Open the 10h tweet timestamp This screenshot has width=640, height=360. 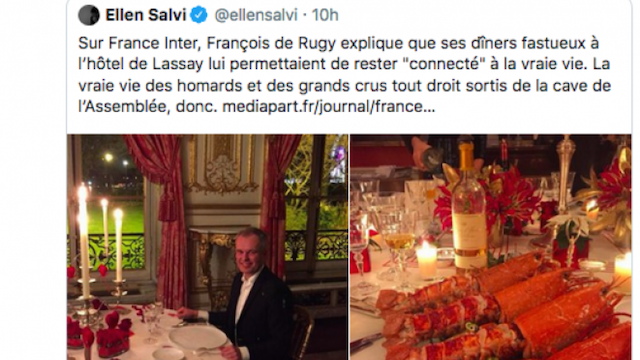tap(325, 15)
